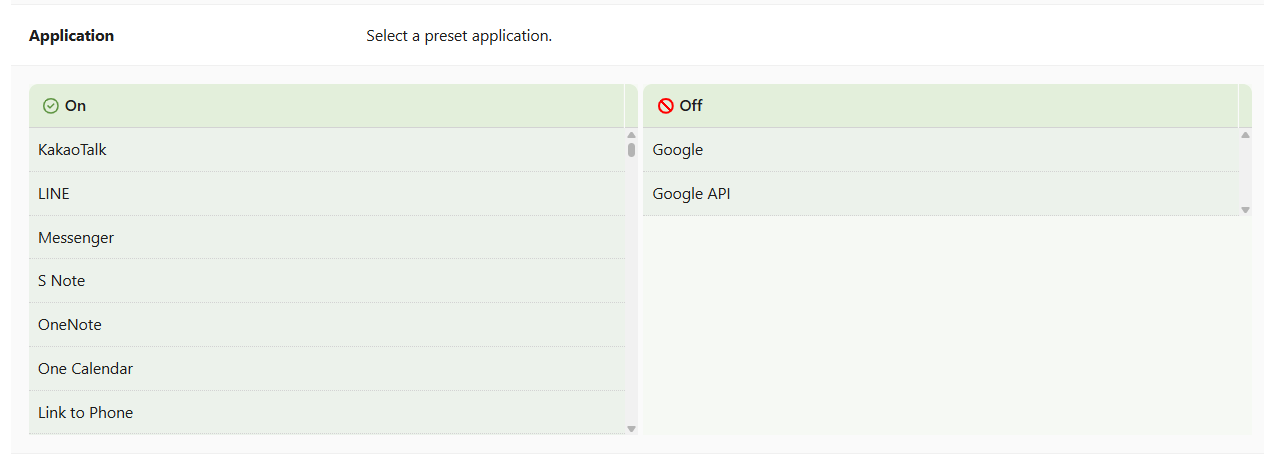Pick Google API in the Off list
Image resolution: width=1264 pixels, height=456 pixels.
(692, 194)
